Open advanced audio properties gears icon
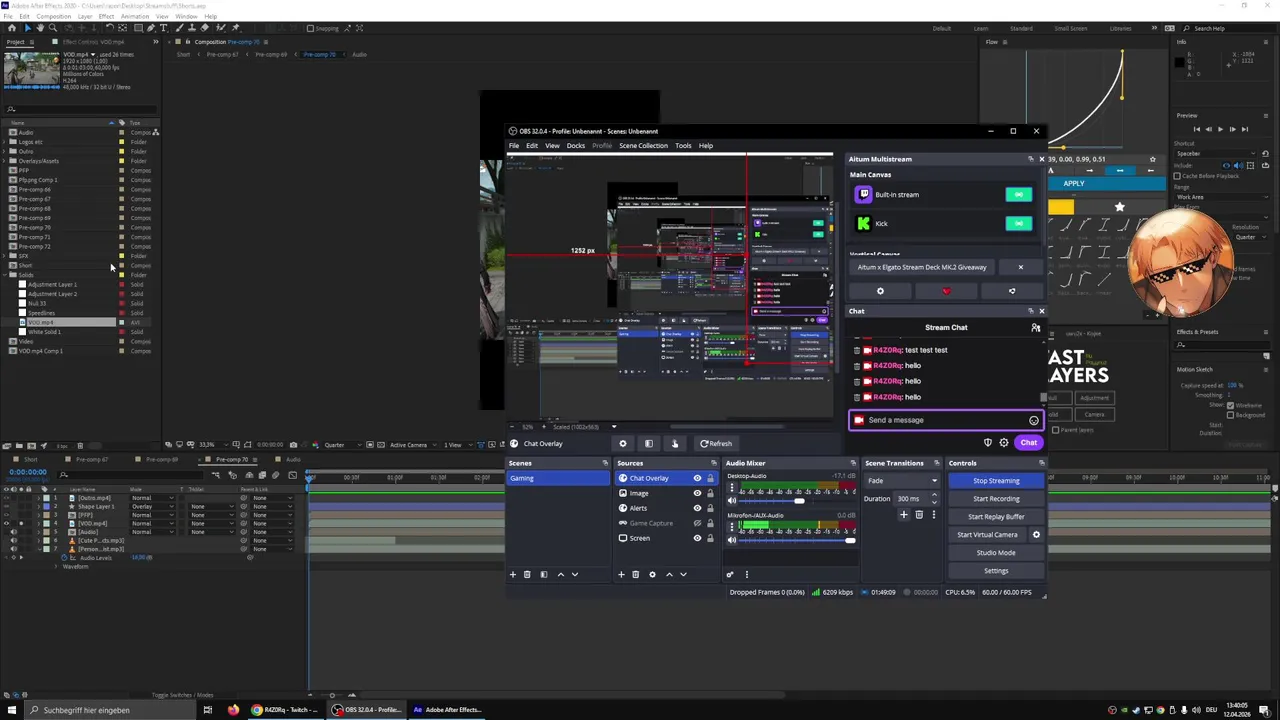The width and height of the screenshot is (1280, 720). coord(729,574)
